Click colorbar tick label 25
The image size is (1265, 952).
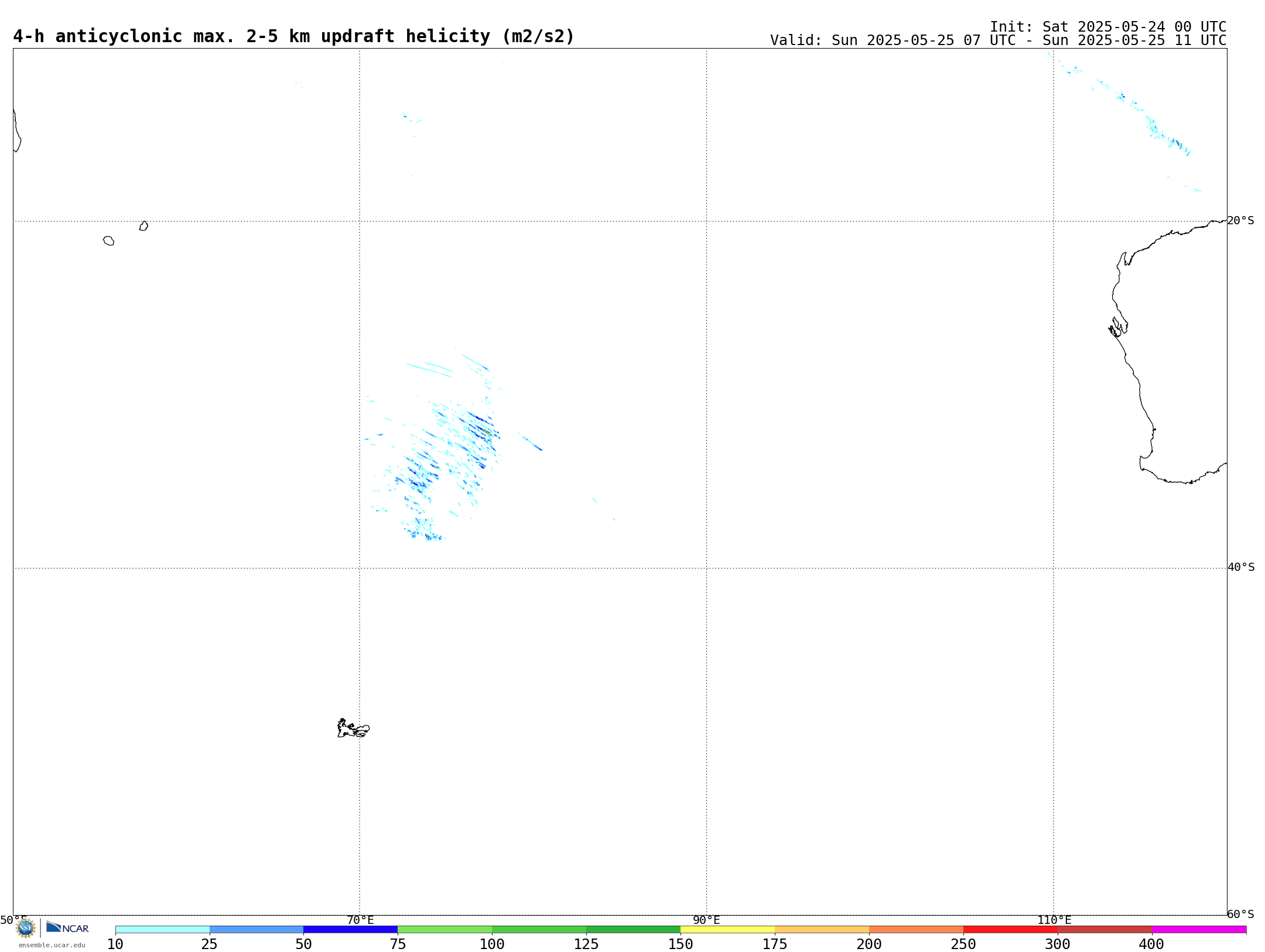[x=210, y=944]
